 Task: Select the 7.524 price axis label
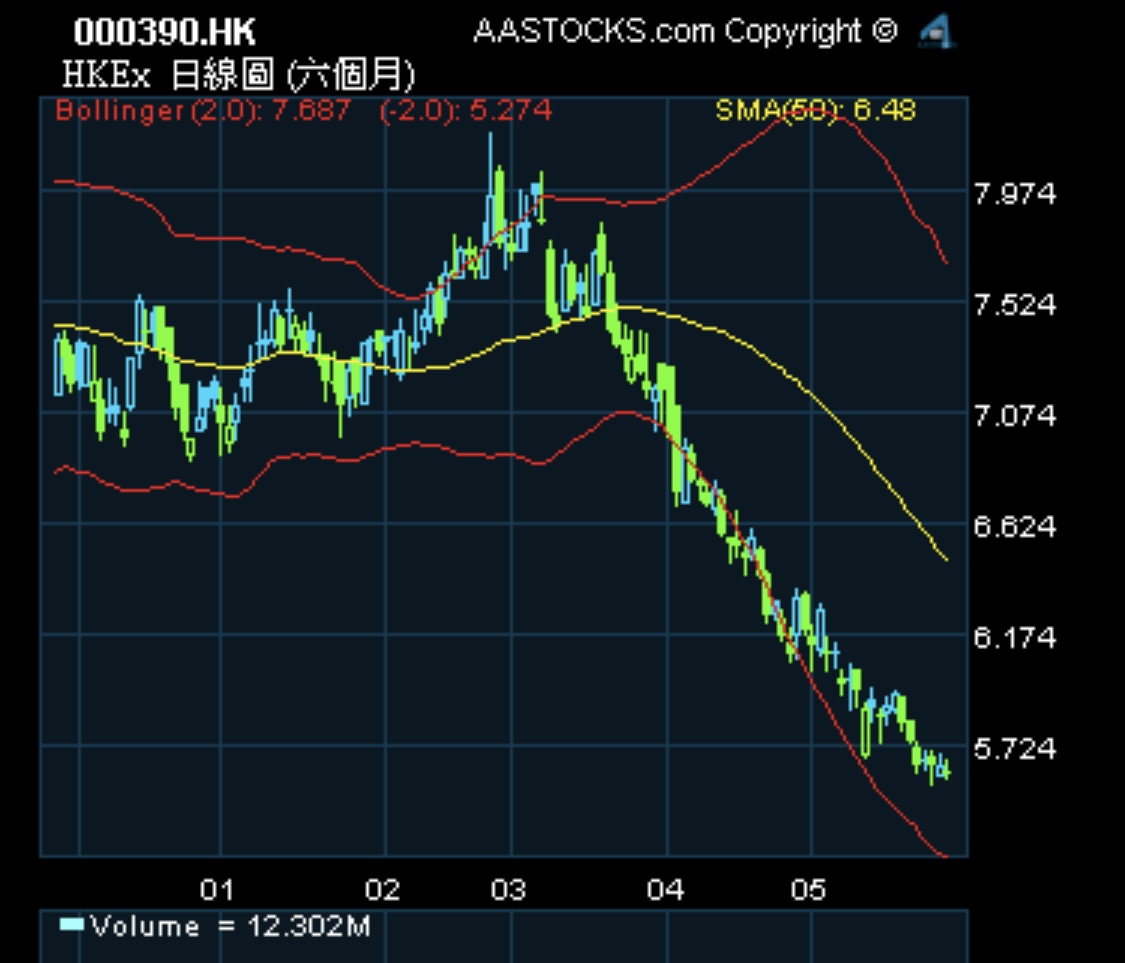(1015, 305)
